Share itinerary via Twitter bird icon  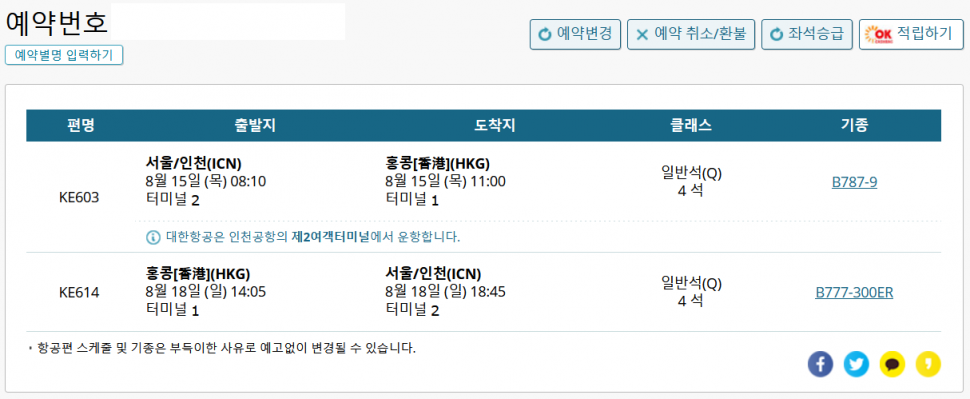point(856,364)
